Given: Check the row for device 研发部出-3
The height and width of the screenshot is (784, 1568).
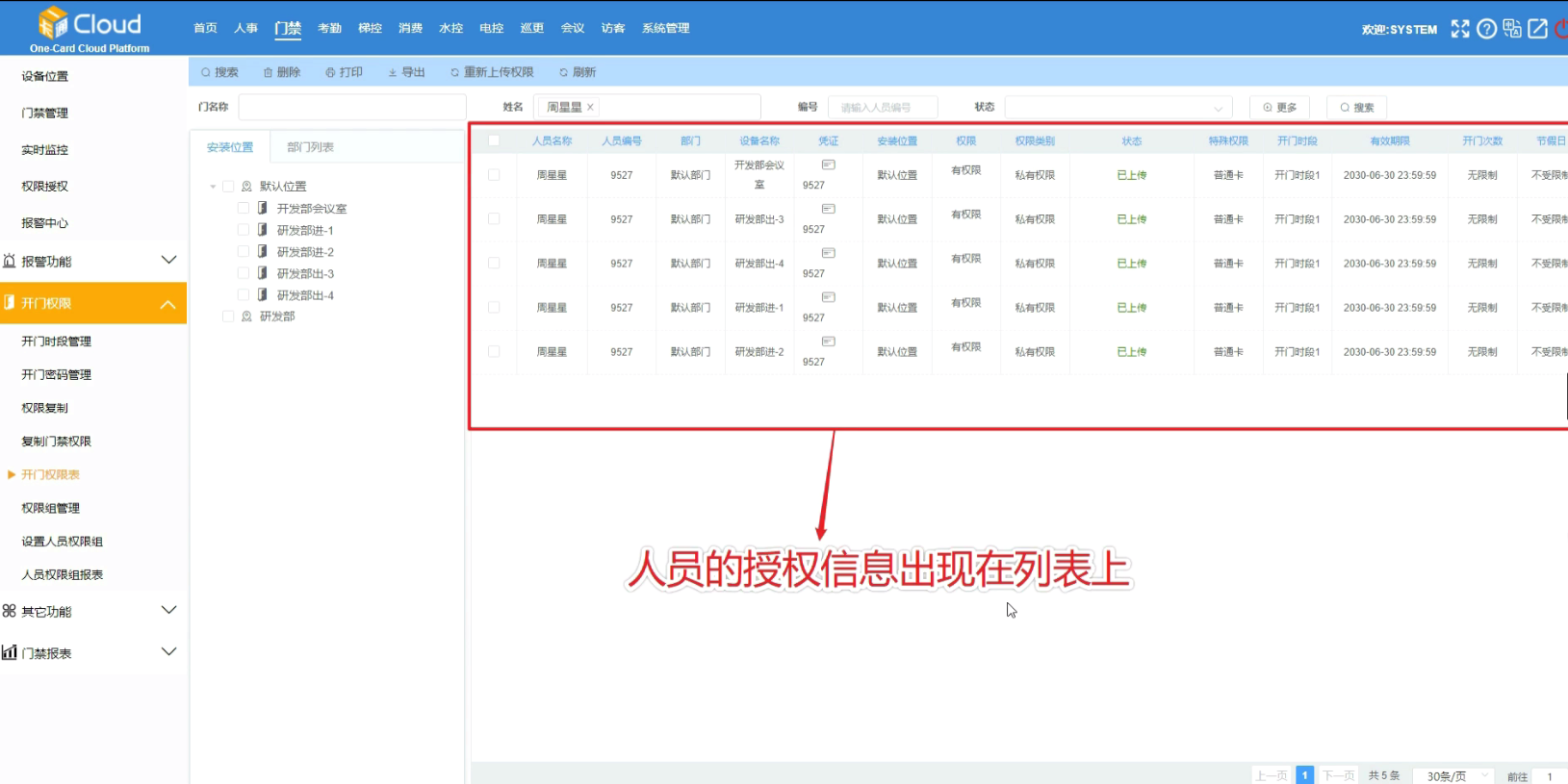Looking at the screenshot, I should (494, 219).
